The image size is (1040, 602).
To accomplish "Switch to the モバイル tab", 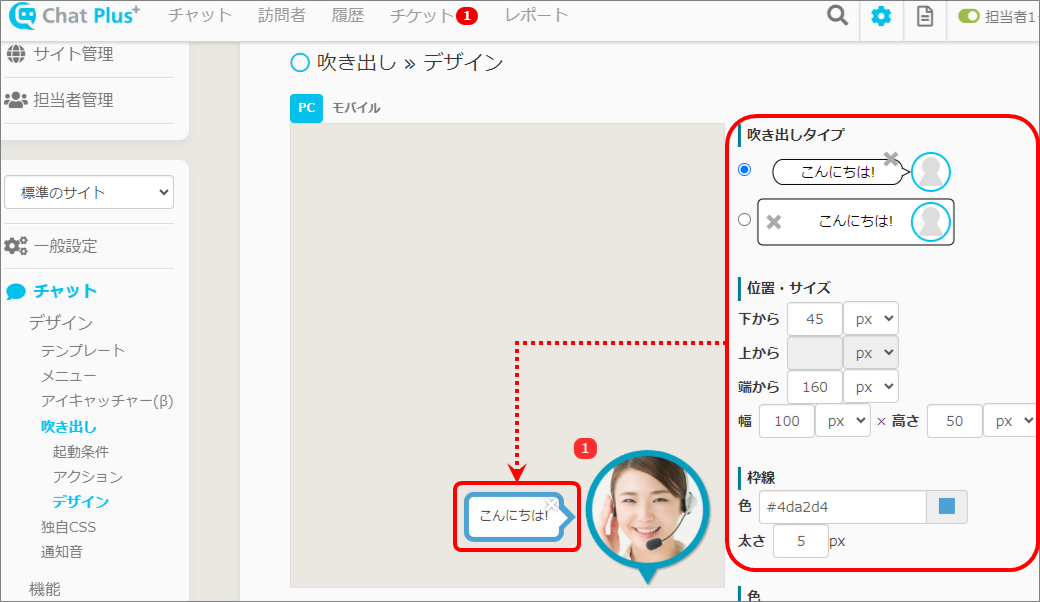I will (356, 108).
